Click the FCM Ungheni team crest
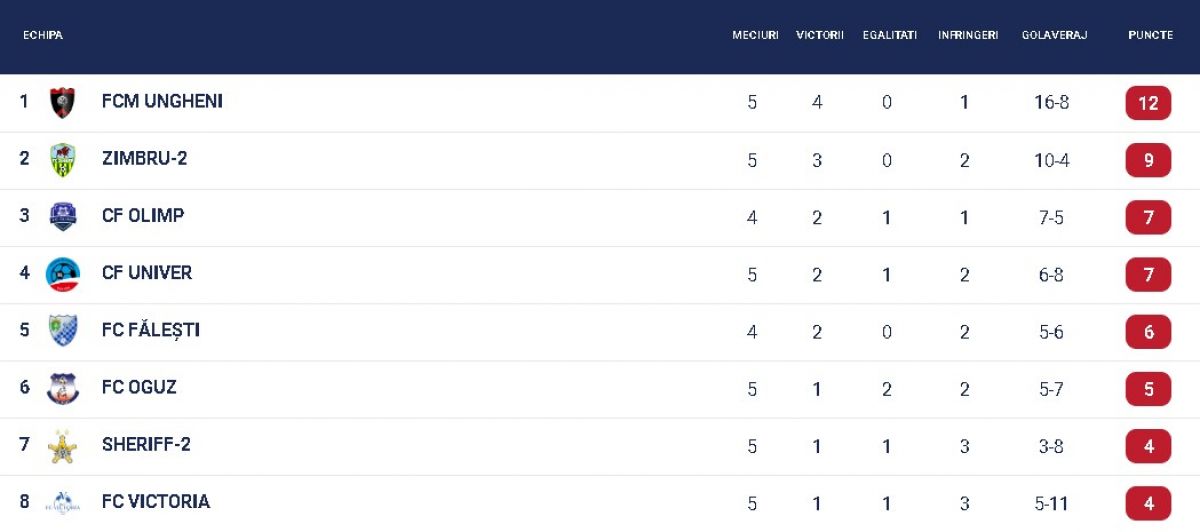 pos(63,103)
